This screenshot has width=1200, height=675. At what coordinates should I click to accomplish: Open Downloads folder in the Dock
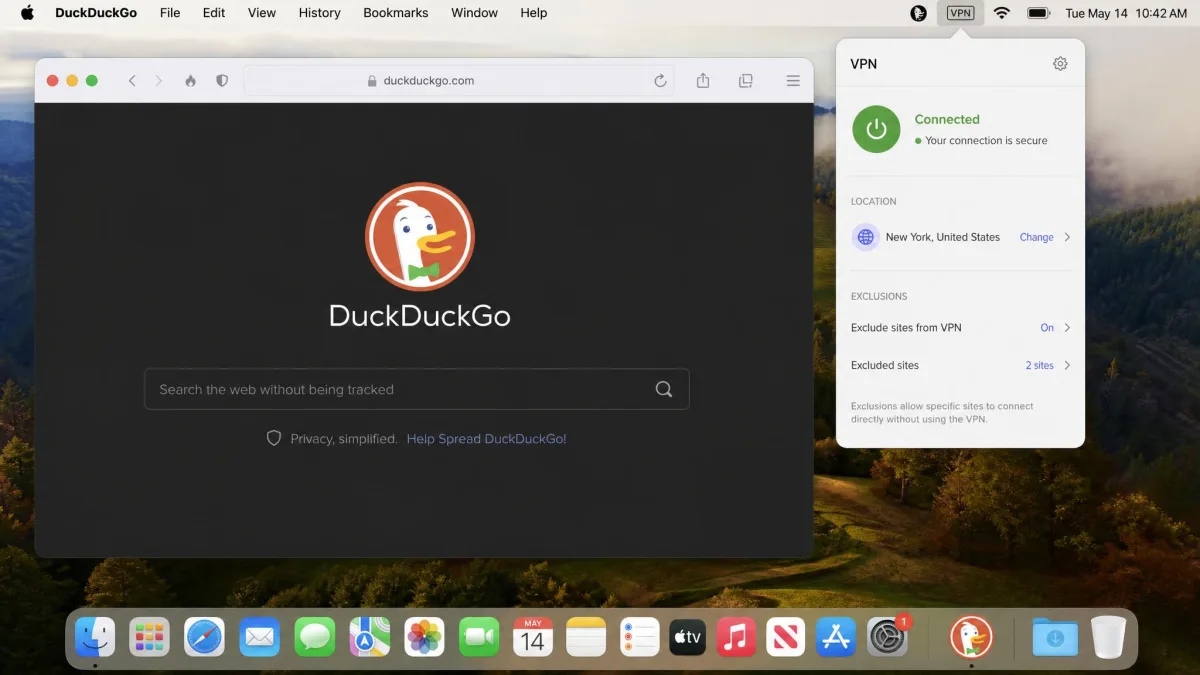[1055, 637]
